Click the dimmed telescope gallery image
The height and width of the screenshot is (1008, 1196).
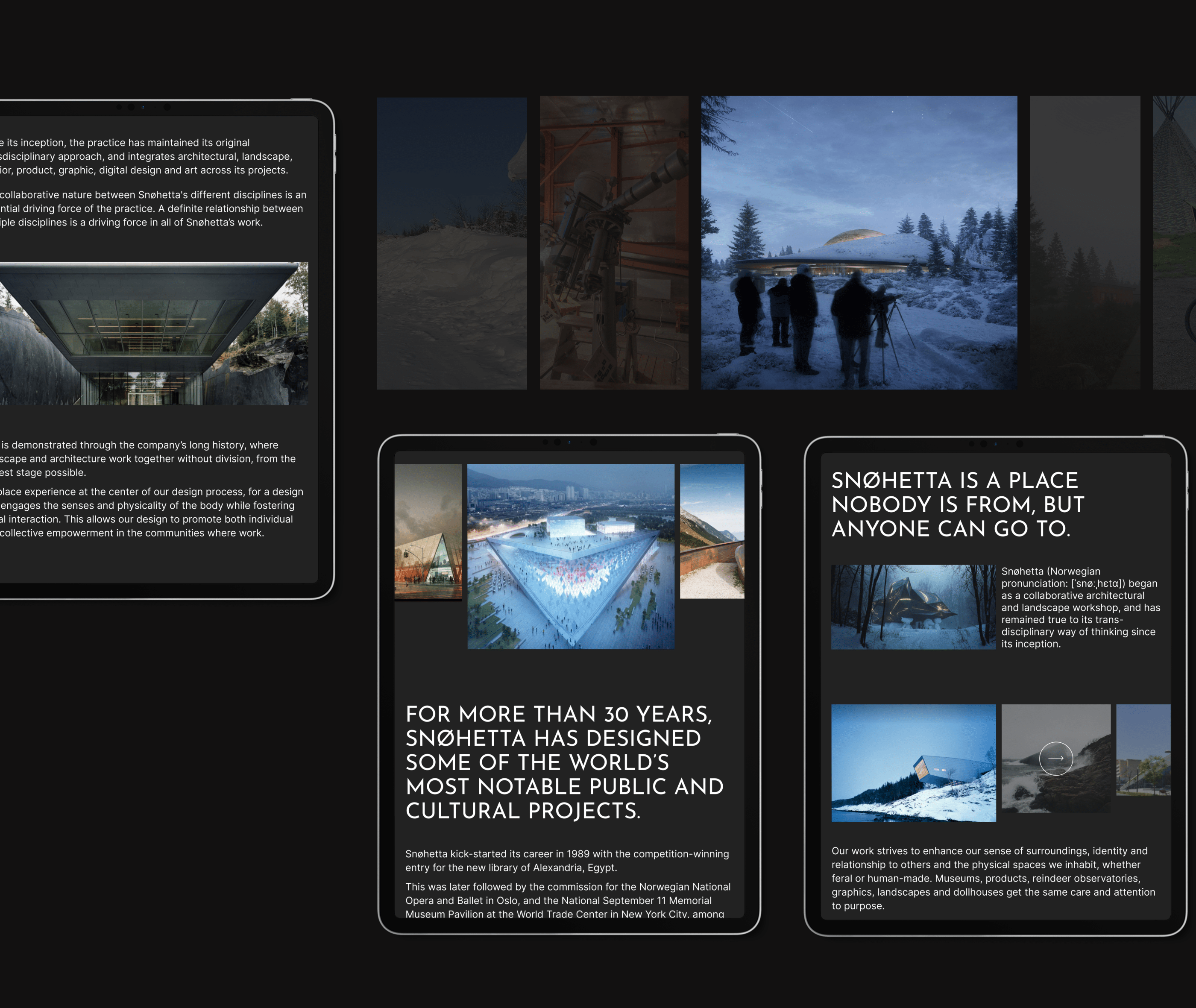[x=614, y=242]
